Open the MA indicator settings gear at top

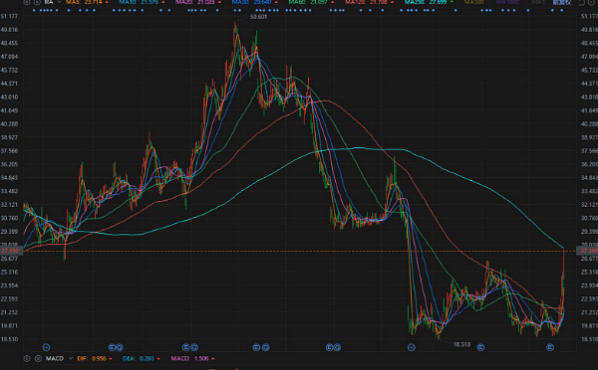(x=27, y=2)
